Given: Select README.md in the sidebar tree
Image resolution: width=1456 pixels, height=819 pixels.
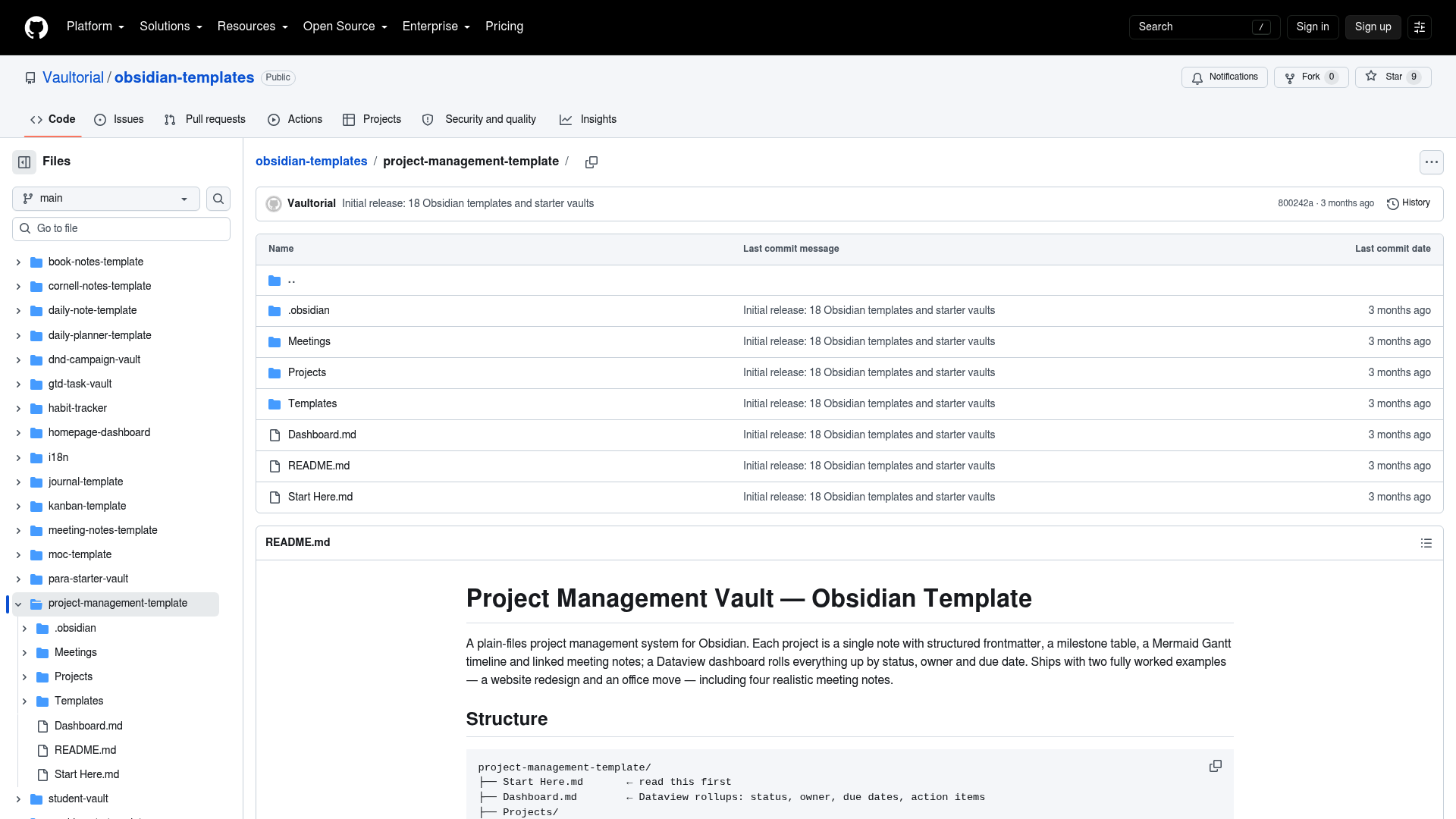Looking at the screenshot, I should (x=86, y=751).
